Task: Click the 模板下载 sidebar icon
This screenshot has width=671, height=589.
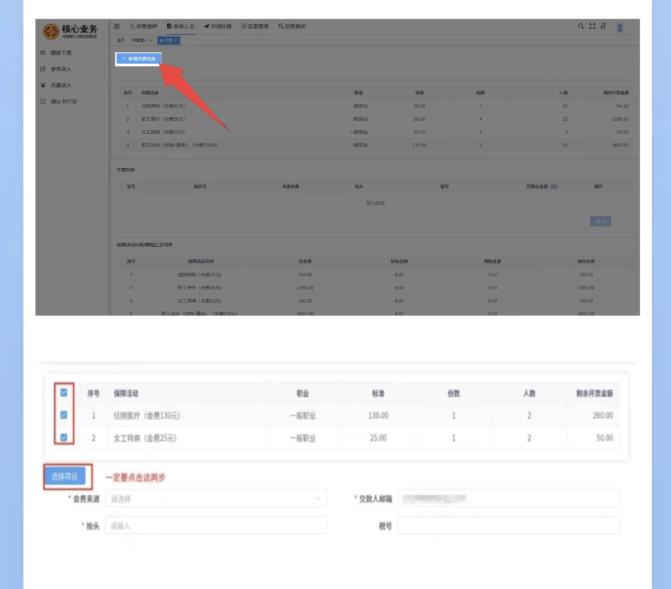Action: (x=42, y=52)
